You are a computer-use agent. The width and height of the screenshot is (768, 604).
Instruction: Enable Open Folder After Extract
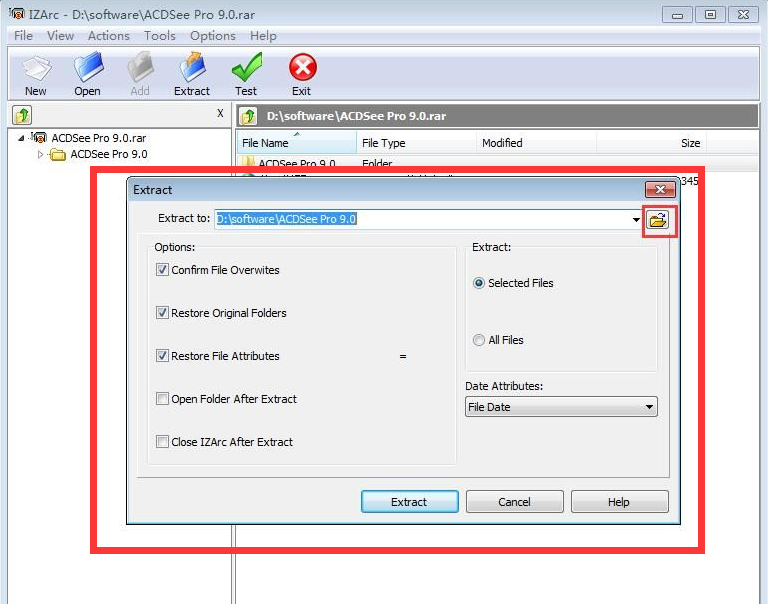point(162,399)
